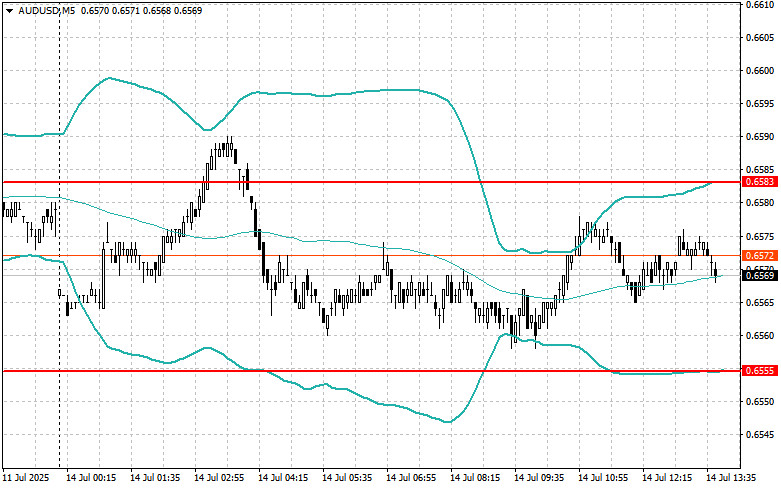This screenshot has width=781, height=489.
Task: Click the OHLC values 0.6570 0.6571 0.6568 0.6569
Action: click(141, 10)
